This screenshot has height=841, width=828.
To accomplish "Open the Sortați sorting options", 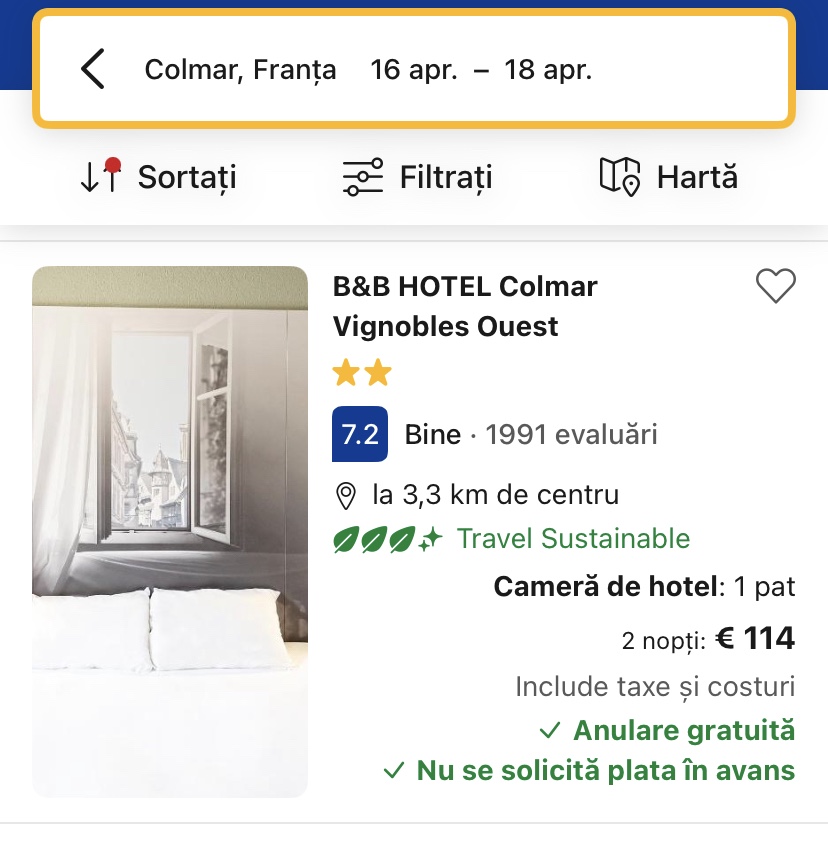I will pos(187,177).
